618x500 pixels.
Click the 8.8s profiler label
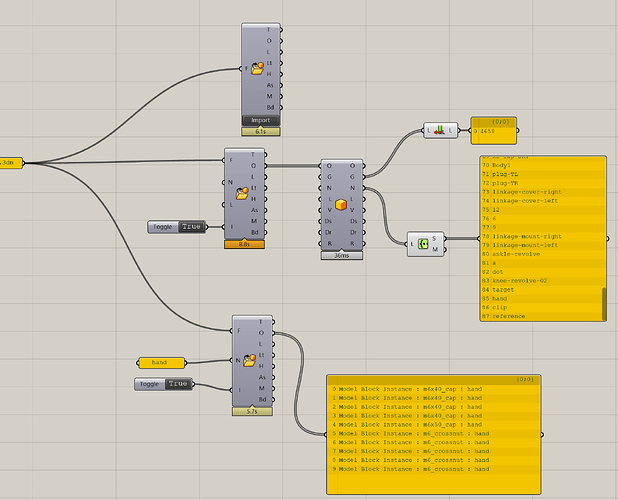[x=244, y=244]
